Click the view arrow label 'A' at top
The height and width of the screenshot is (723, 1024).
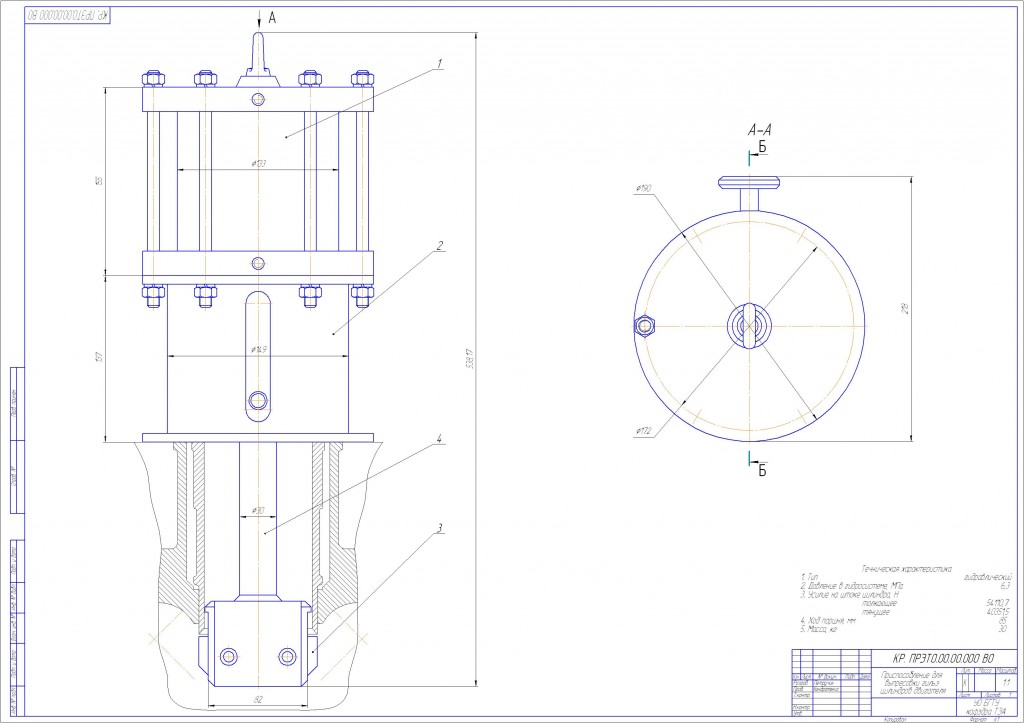click(x=272, y=18)
